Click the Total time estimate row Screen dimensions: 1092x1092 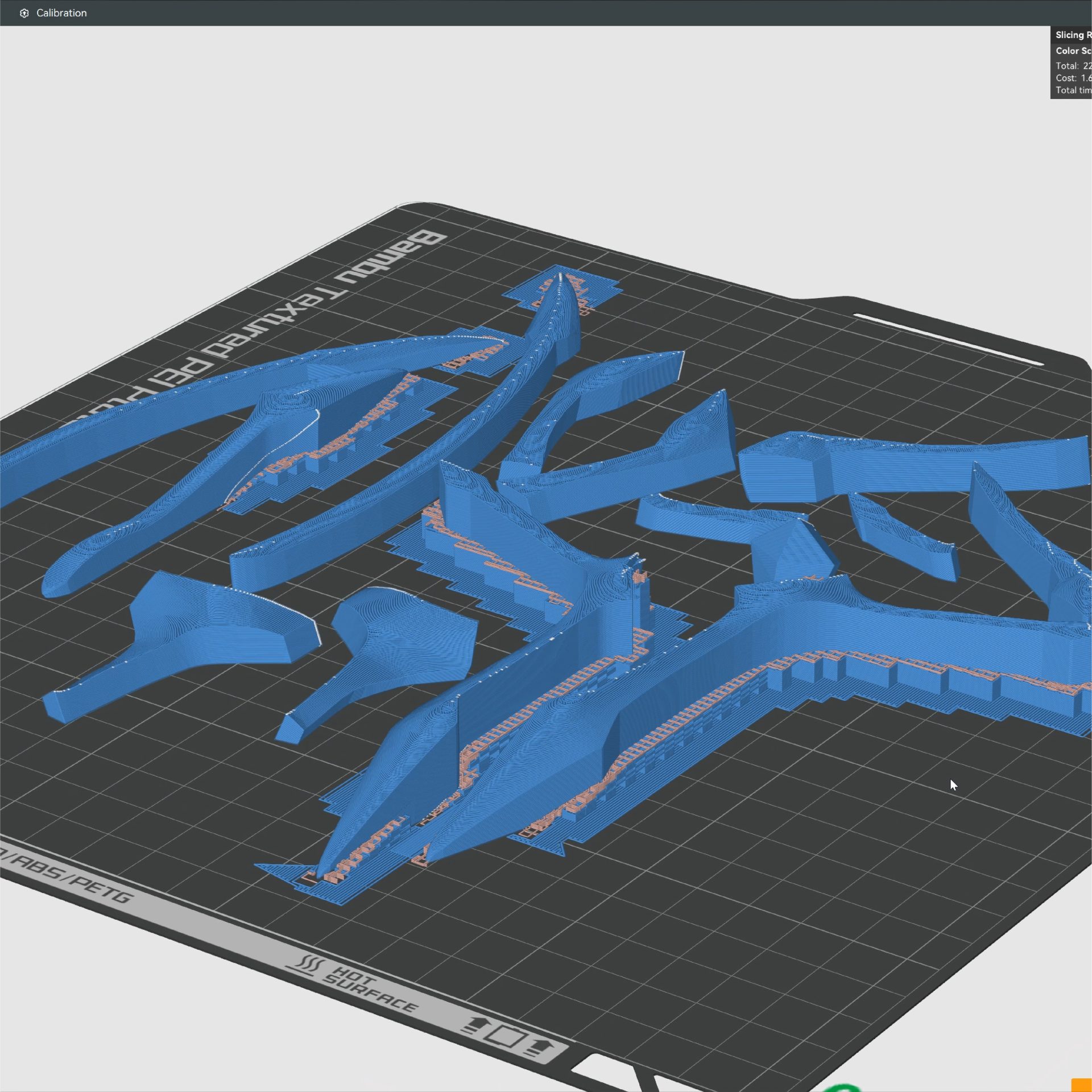(1073, 90)
